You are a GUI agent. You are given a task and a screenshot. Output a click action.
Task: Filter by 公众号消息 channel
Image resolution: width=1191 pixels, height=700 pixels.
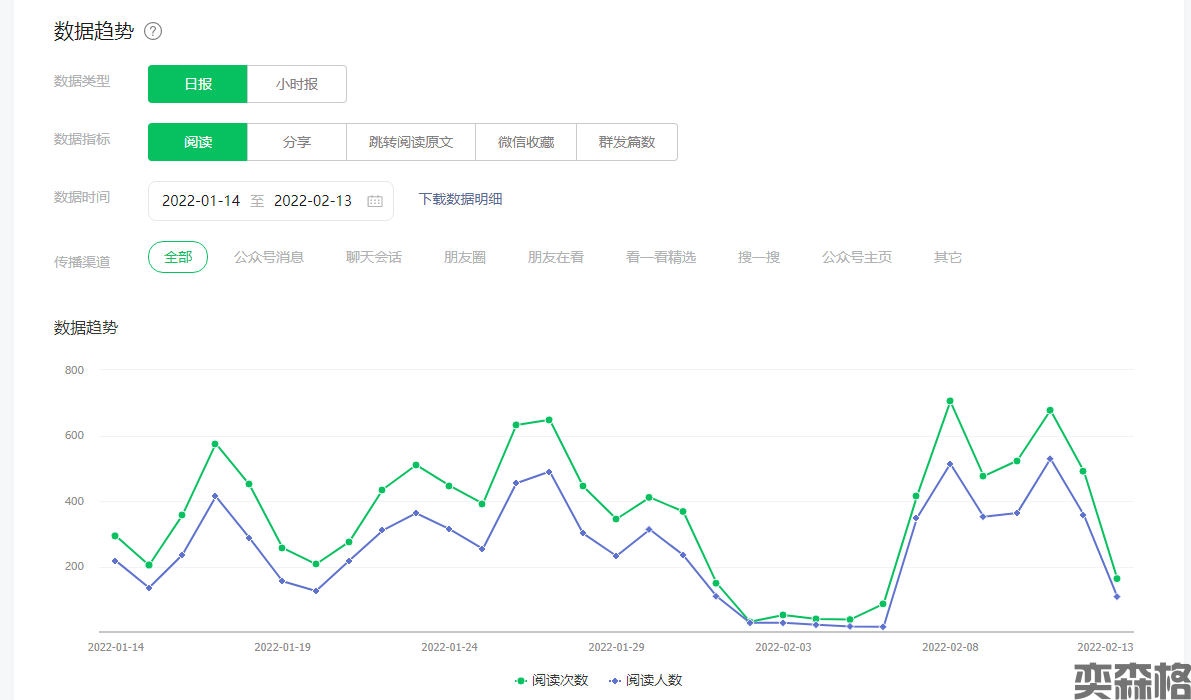(269, 257)
